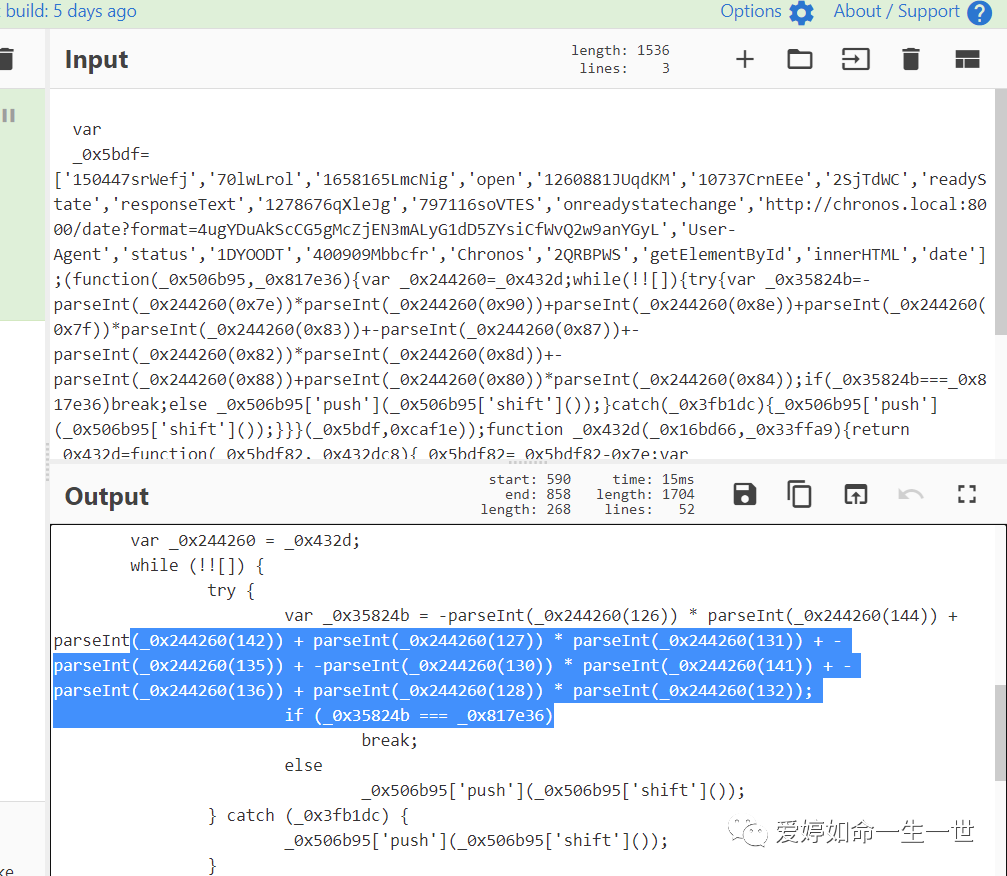Click the 'break;' line in output

[x=389, y=740]
